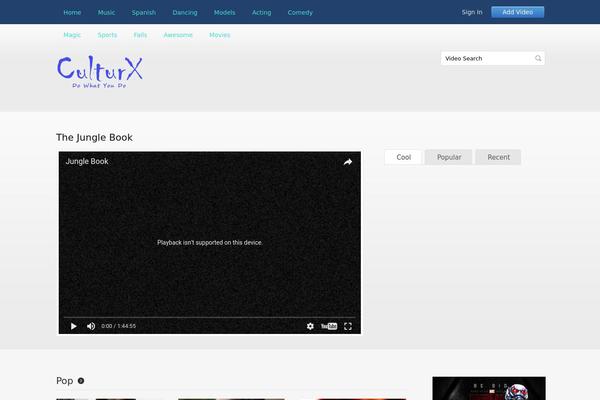600x400 pixels.
Task: Click 'The Jungle Book' page heading
Action: pos(94,137)
